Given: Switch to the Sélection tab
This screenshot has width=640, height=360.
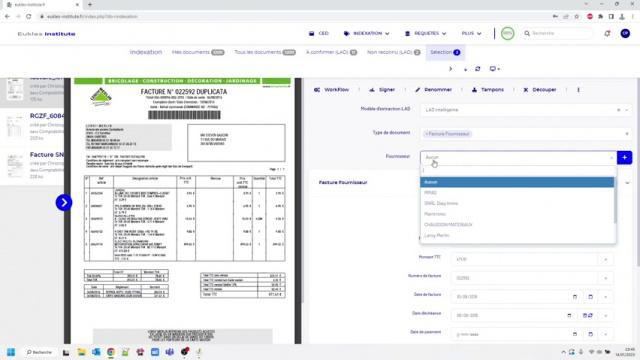Looking at the screenshot, I should pos(445,52).
